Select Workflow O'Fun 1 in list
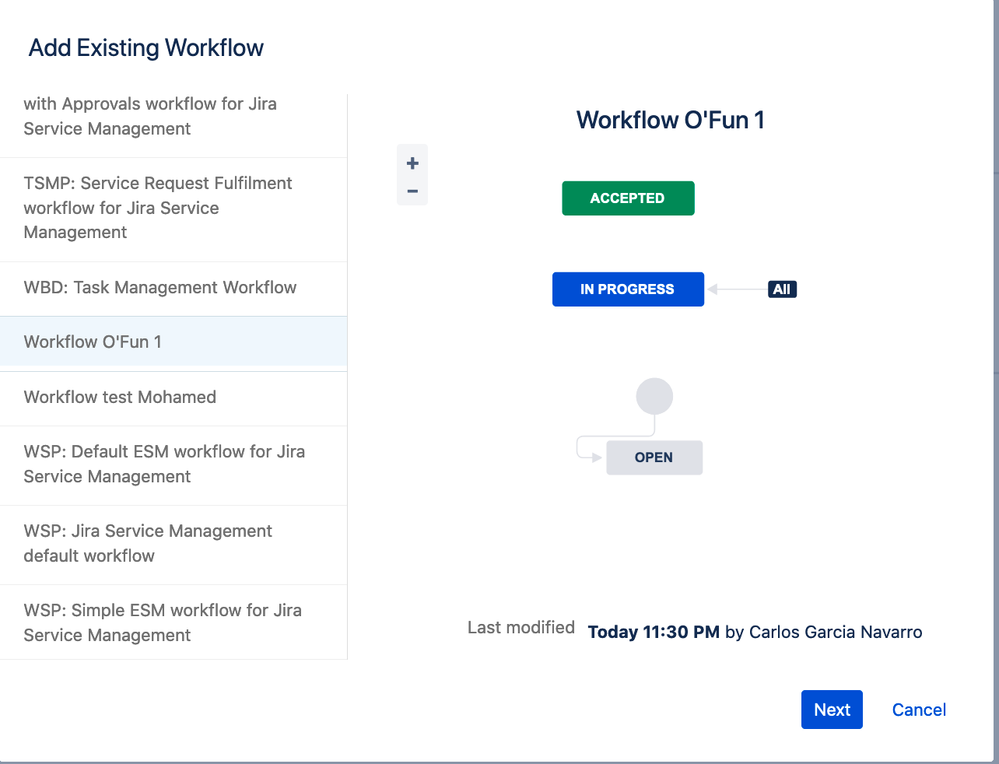Image resolution: width=999 pixels, height=764 pixels. [173, 343]
